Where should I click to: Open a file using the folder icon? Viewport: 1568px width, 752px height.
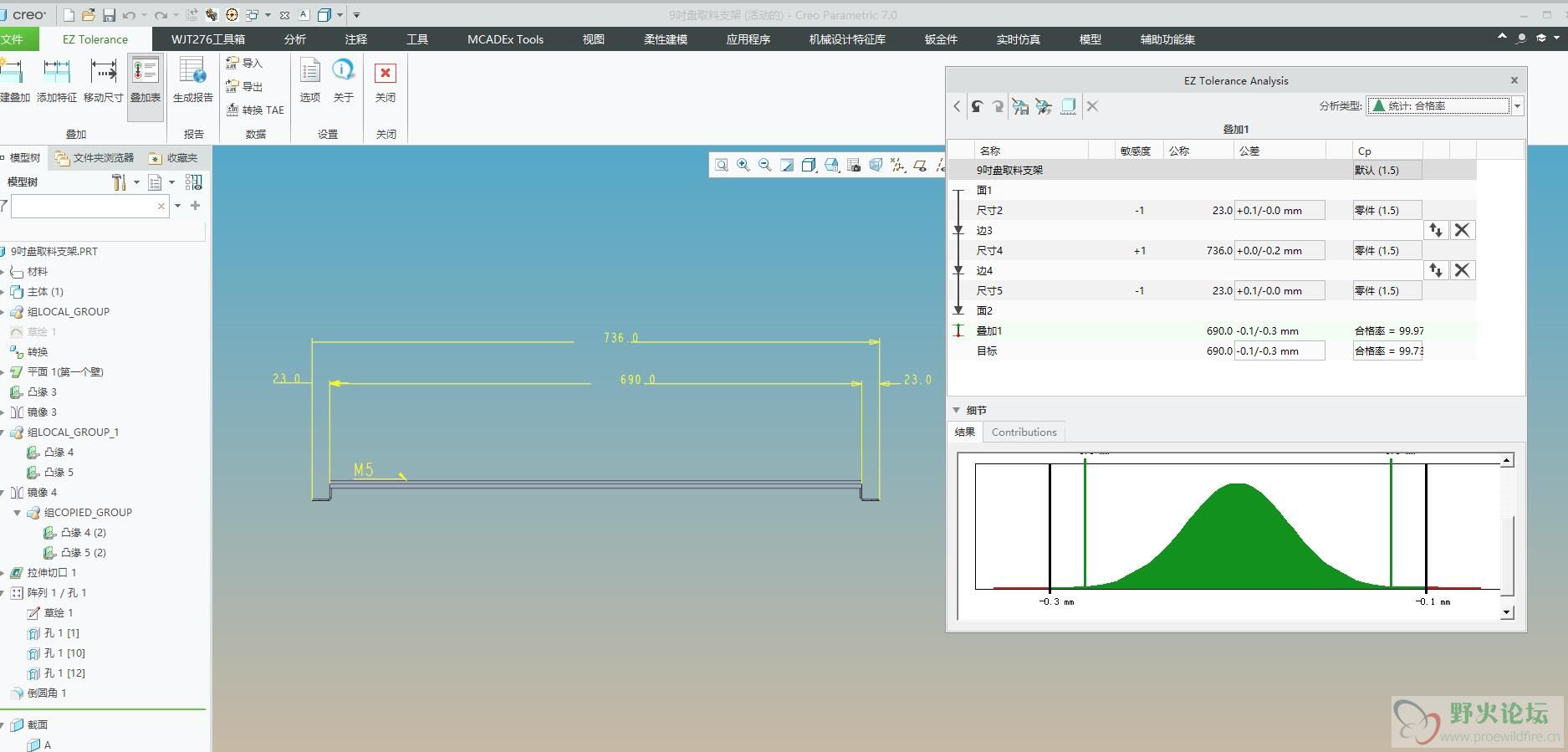[x=89, y=15]
